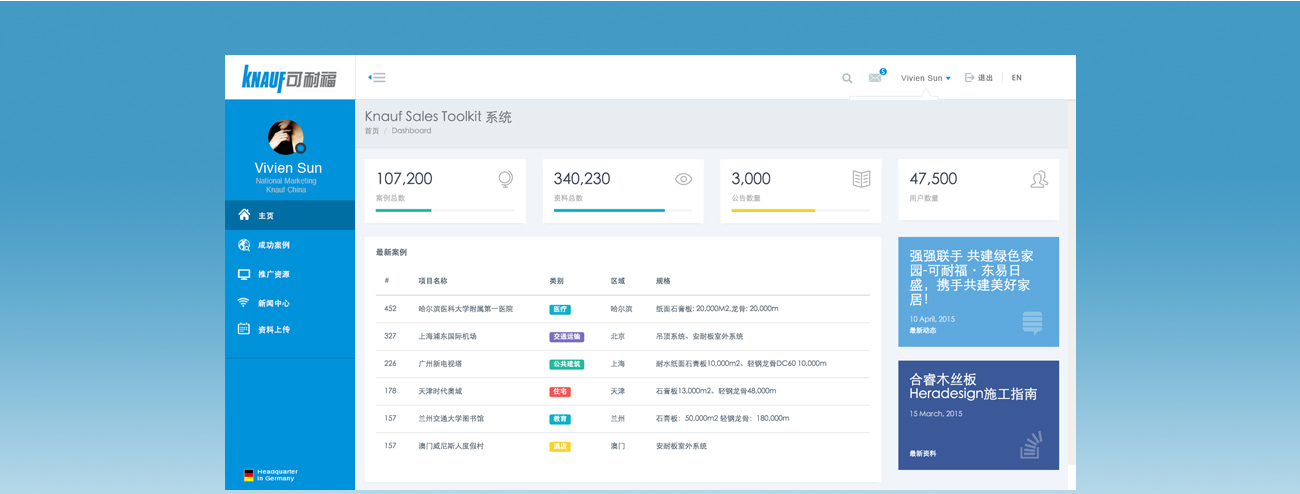Click the German flag Headquarter link

(271, 474)
